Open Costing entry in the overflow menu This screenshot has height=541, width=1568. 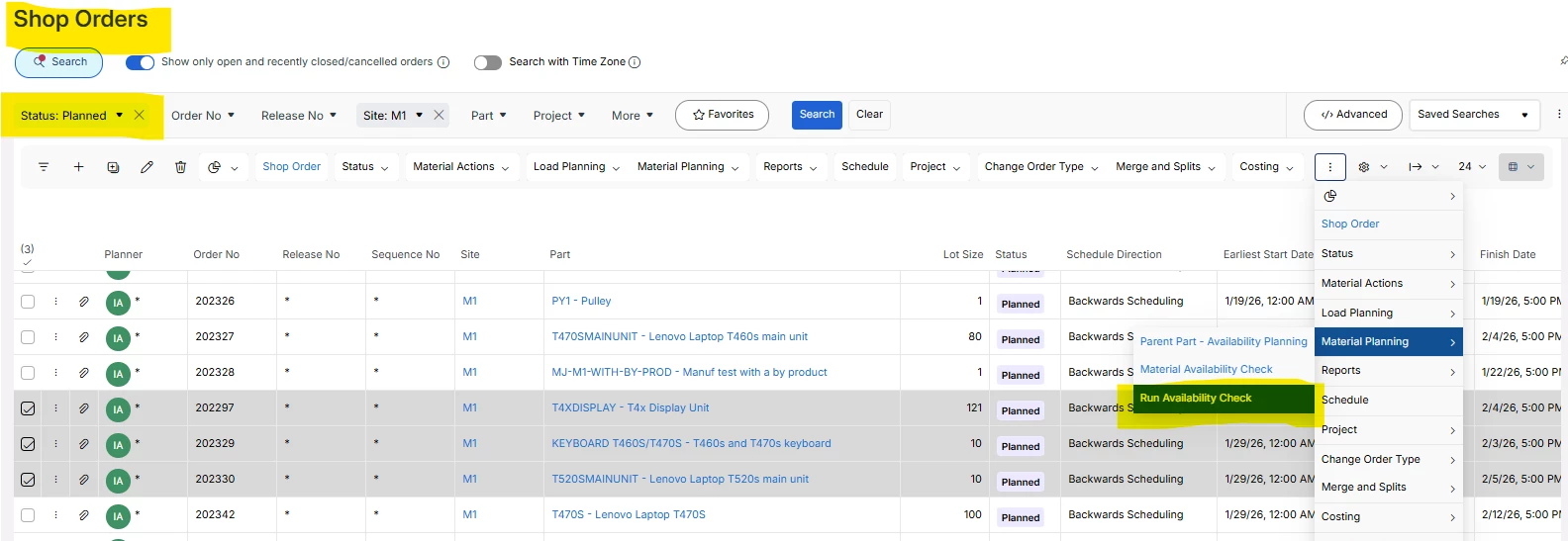coord(1387,516)
